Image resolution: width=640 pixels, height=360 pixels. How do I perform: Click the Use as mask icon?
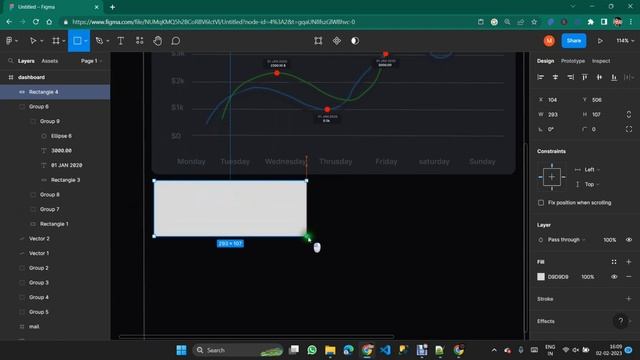pyautogui.click(x=355, y=41)
